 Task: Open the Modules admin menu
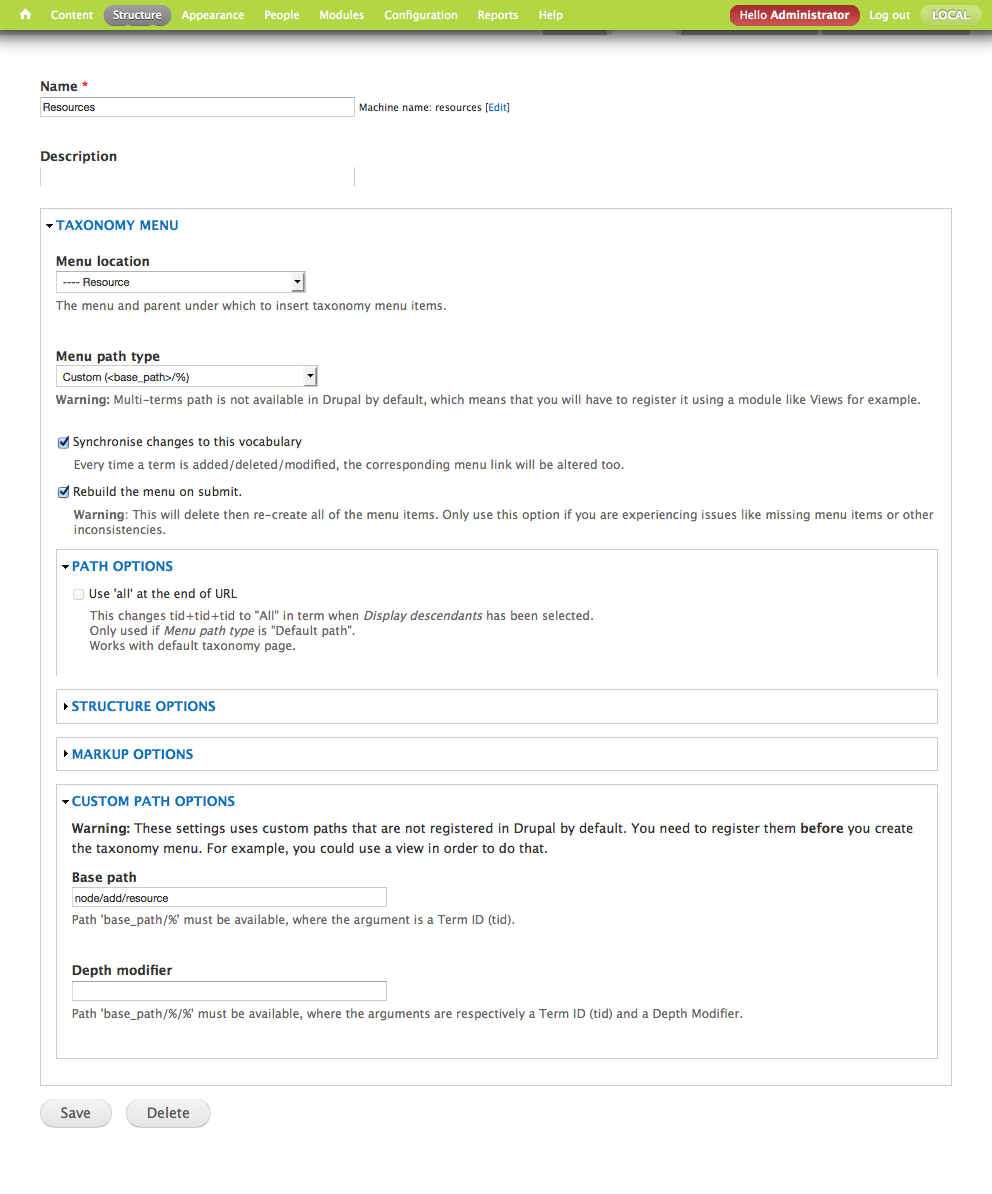pyautogui.click(x=341, y=15)
